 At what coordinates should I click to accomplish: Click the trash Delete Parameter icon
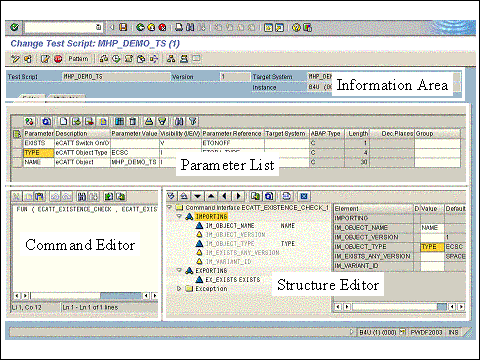click(x=133, y=122)
